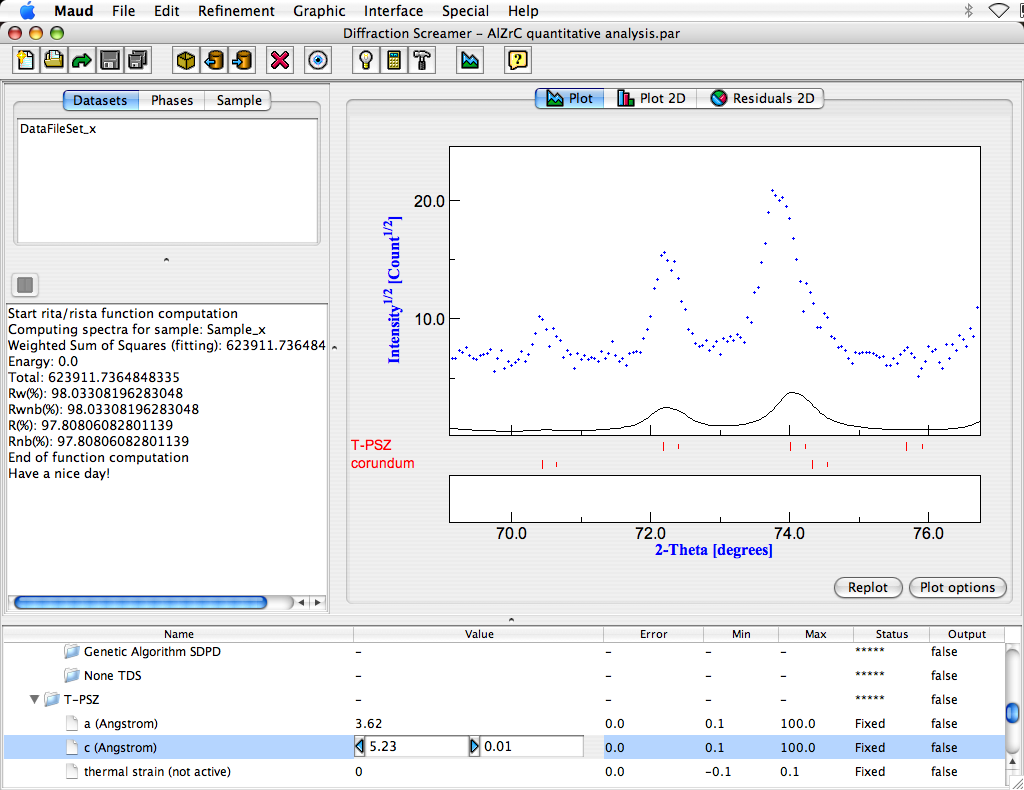Click the light bulb toolbar icon
The width and height of the screenshot is (1024, 790).
coord(367,60)
